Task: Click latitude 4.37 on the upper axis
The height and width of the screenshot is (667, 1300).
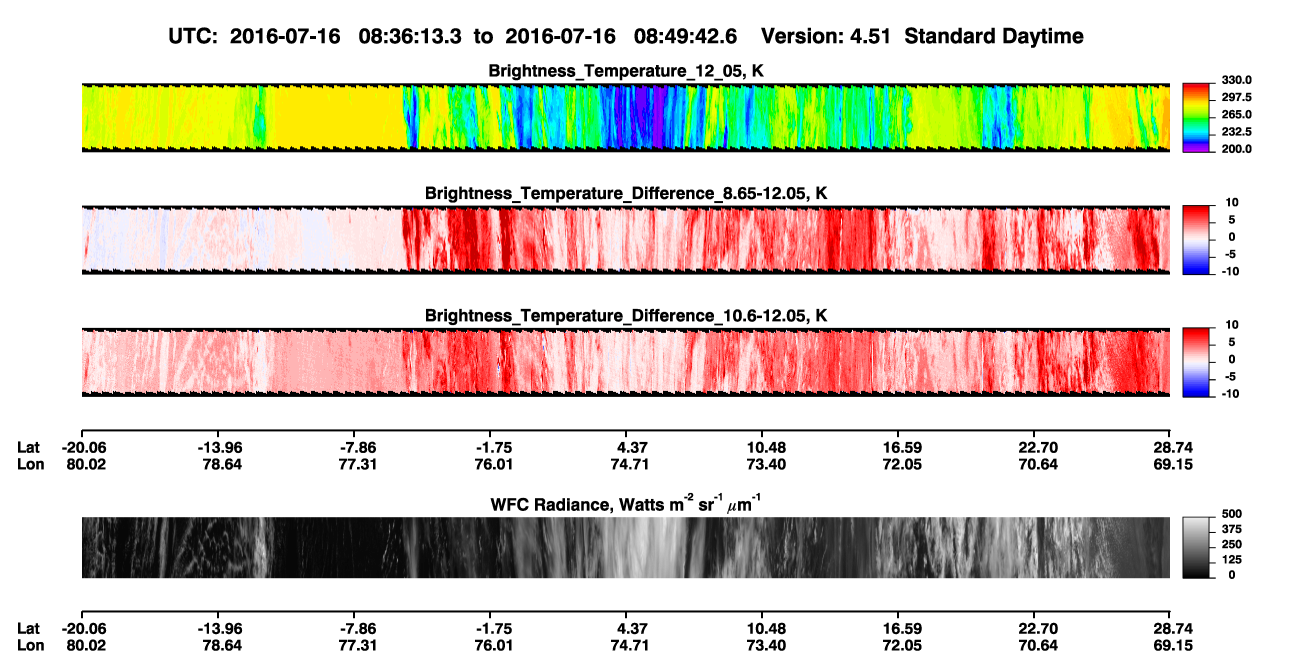Action: click(x=625, y=447)
